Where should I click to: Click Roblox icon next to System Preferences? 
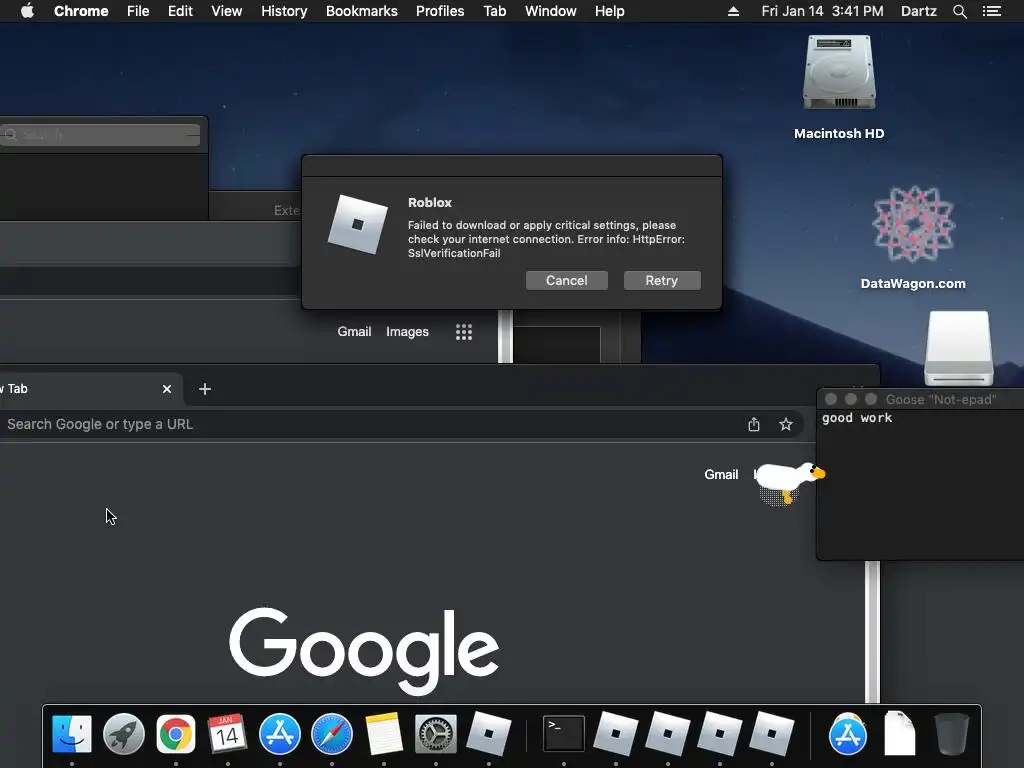tap(488, 734)
